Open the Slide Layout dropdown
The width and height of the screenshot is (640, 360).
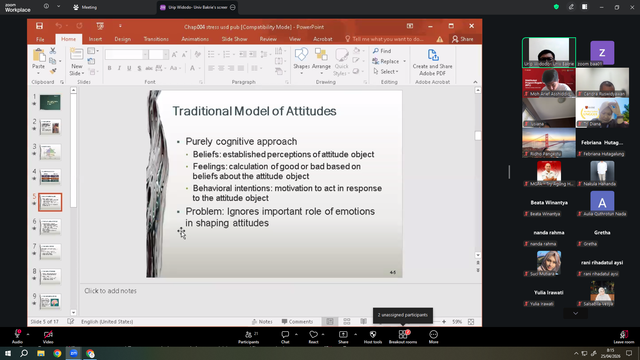(x=93, y=51)
